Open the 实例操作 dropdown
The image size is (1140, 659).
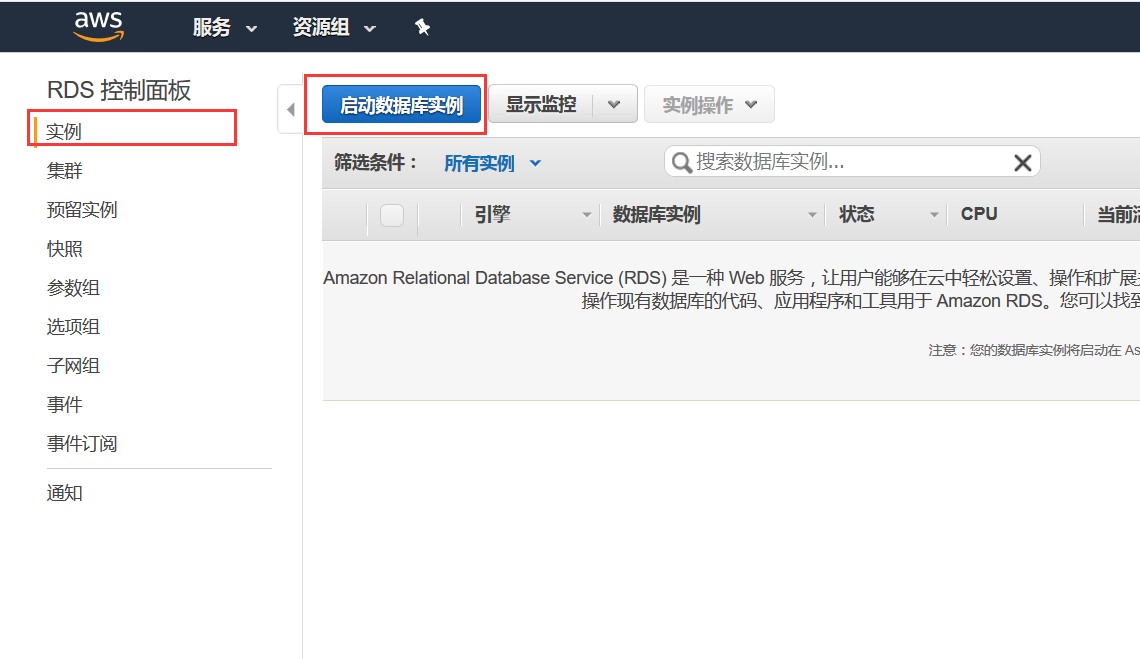coord(709,105)
